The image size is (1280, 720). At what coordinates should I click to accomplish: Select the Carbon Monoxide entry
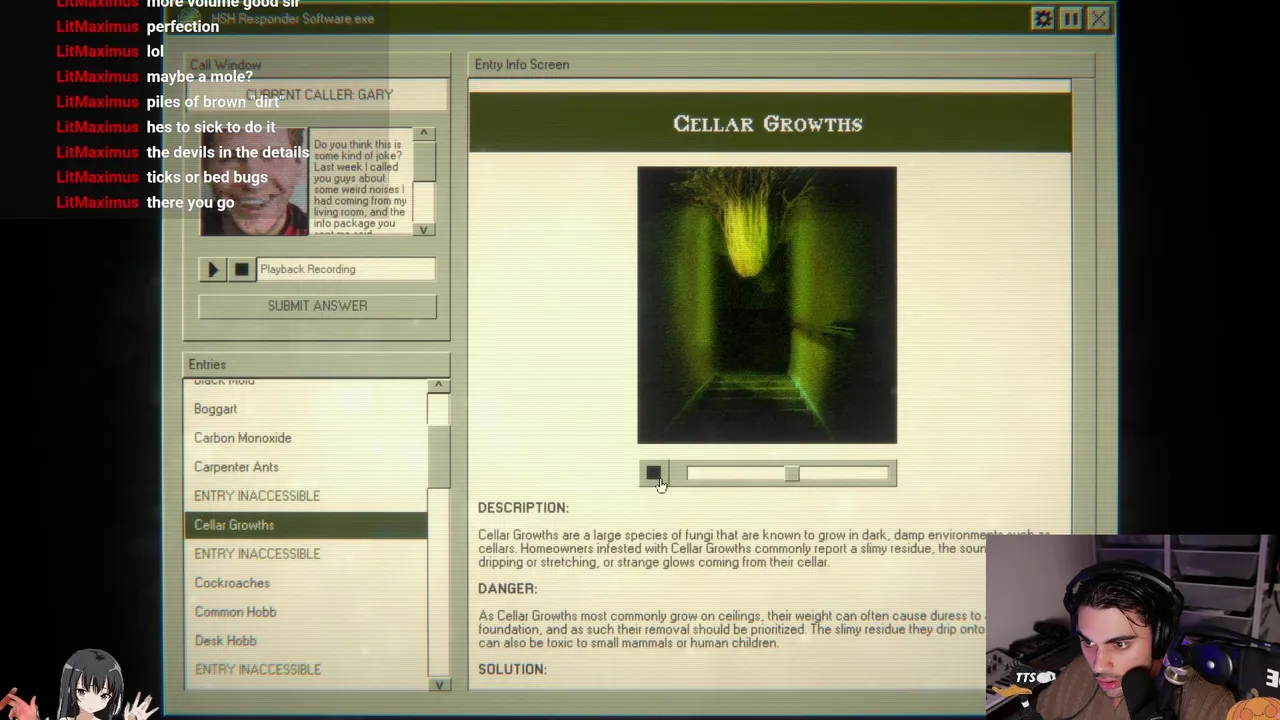click(x=305, y=438)
